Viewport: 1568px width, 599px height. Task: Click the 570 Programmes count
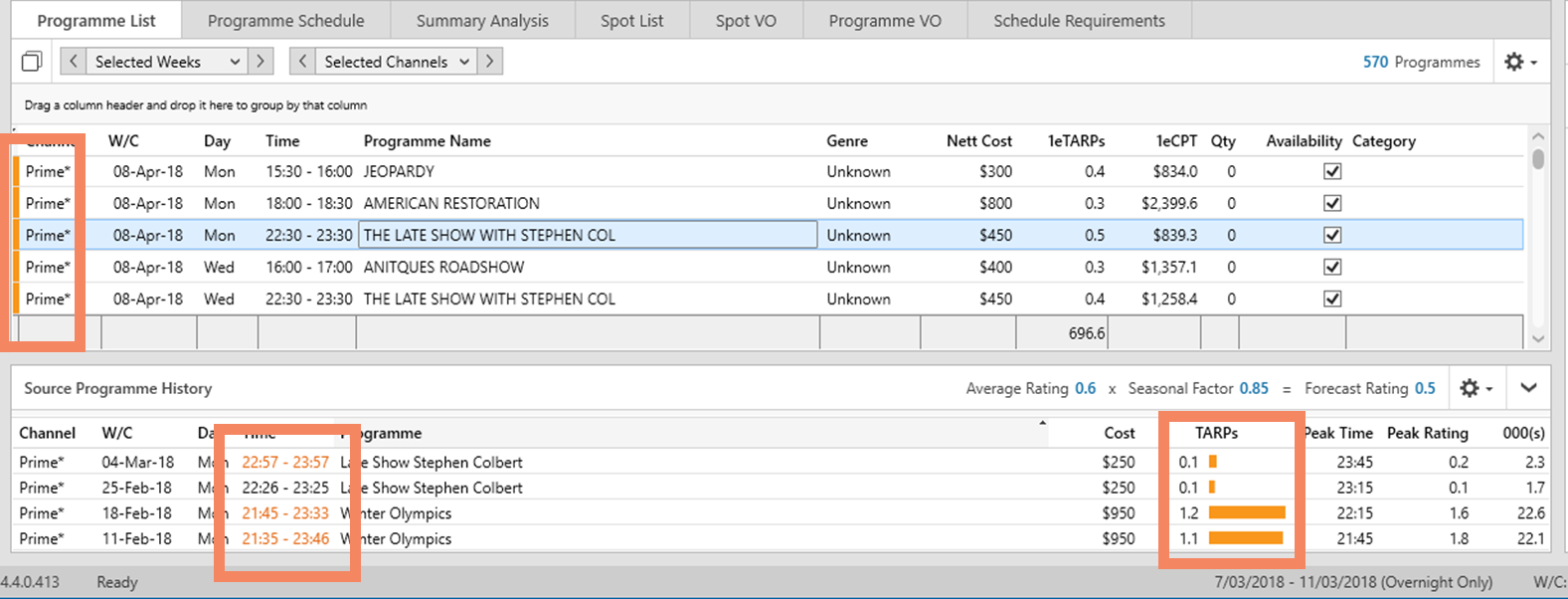tap(1421, 62)
